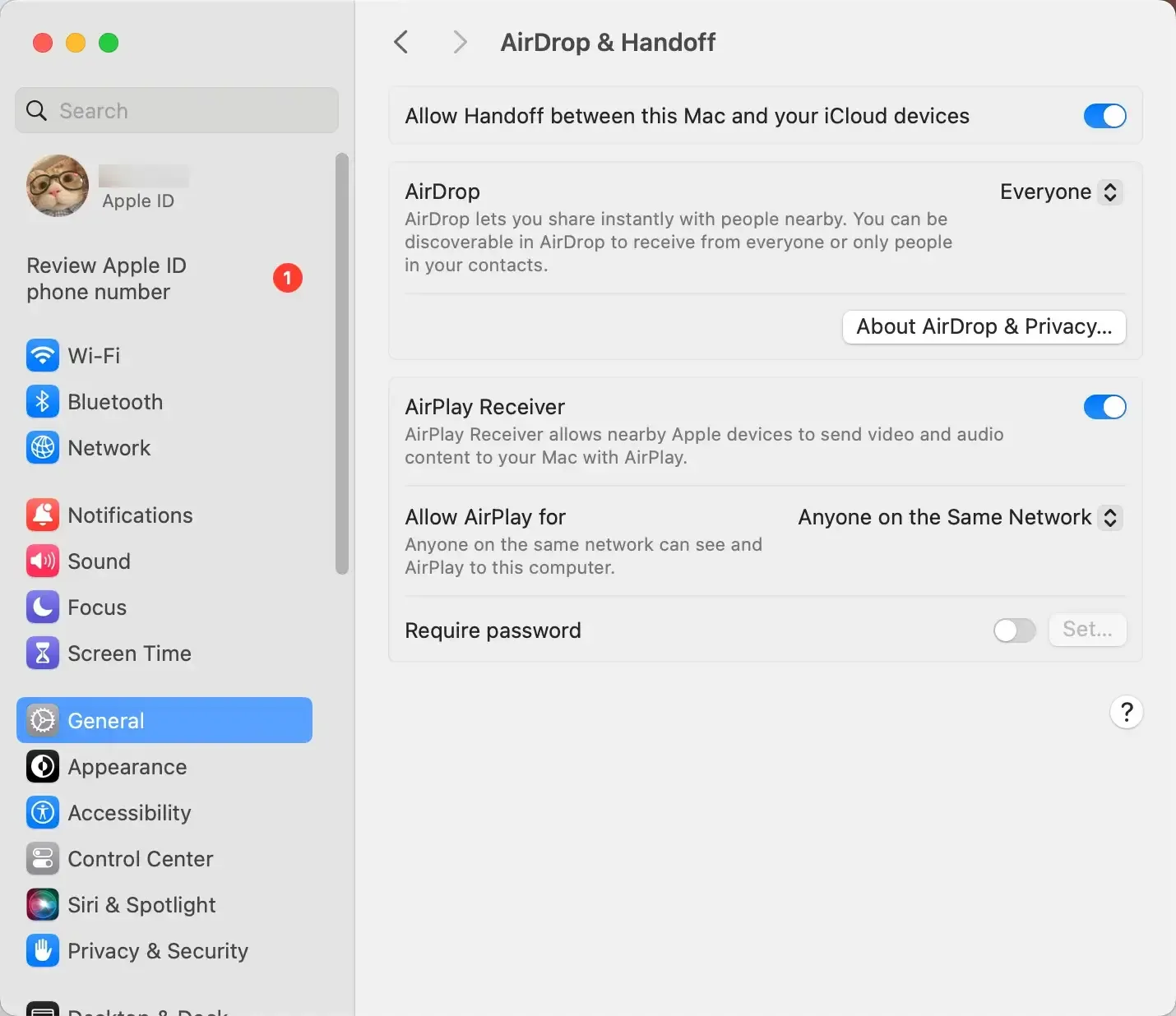
Task: Click the General gear icon
Action: [43, 721]
